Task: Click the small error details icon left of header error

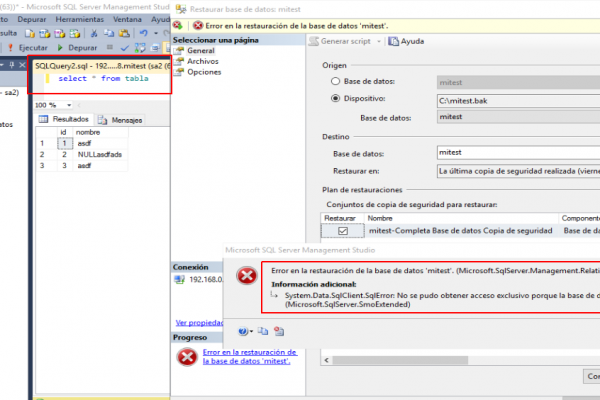Action: 177,26
